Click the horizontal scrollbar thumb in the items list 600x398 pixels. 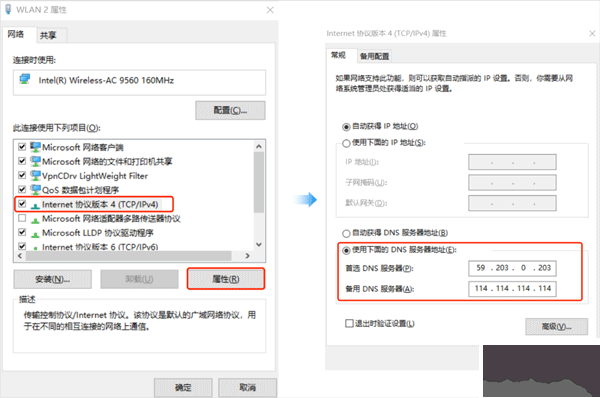coord(129,256)
